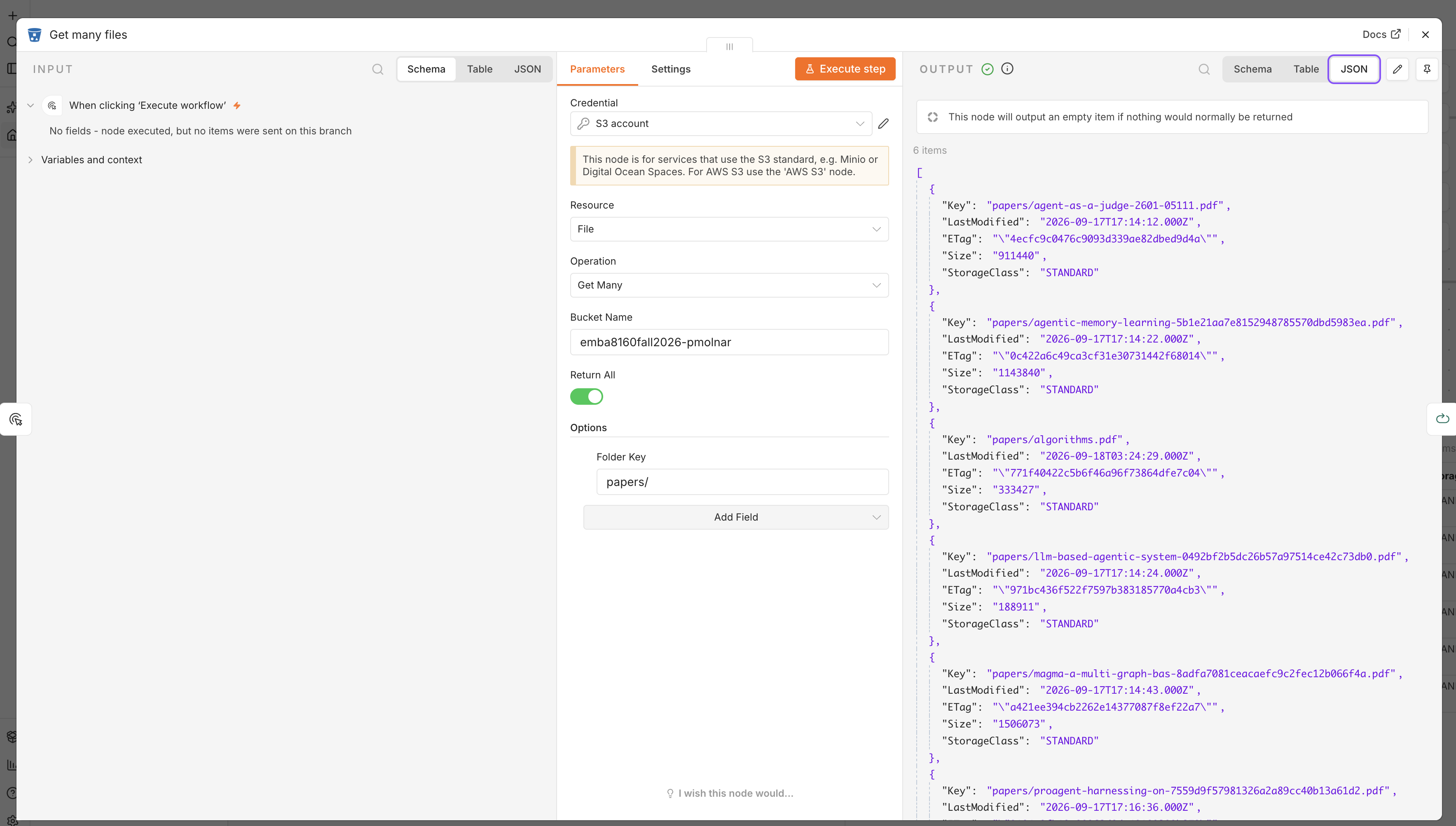Open the output info tooltip icon
1456x826 pixels.
pos(1007,69)
